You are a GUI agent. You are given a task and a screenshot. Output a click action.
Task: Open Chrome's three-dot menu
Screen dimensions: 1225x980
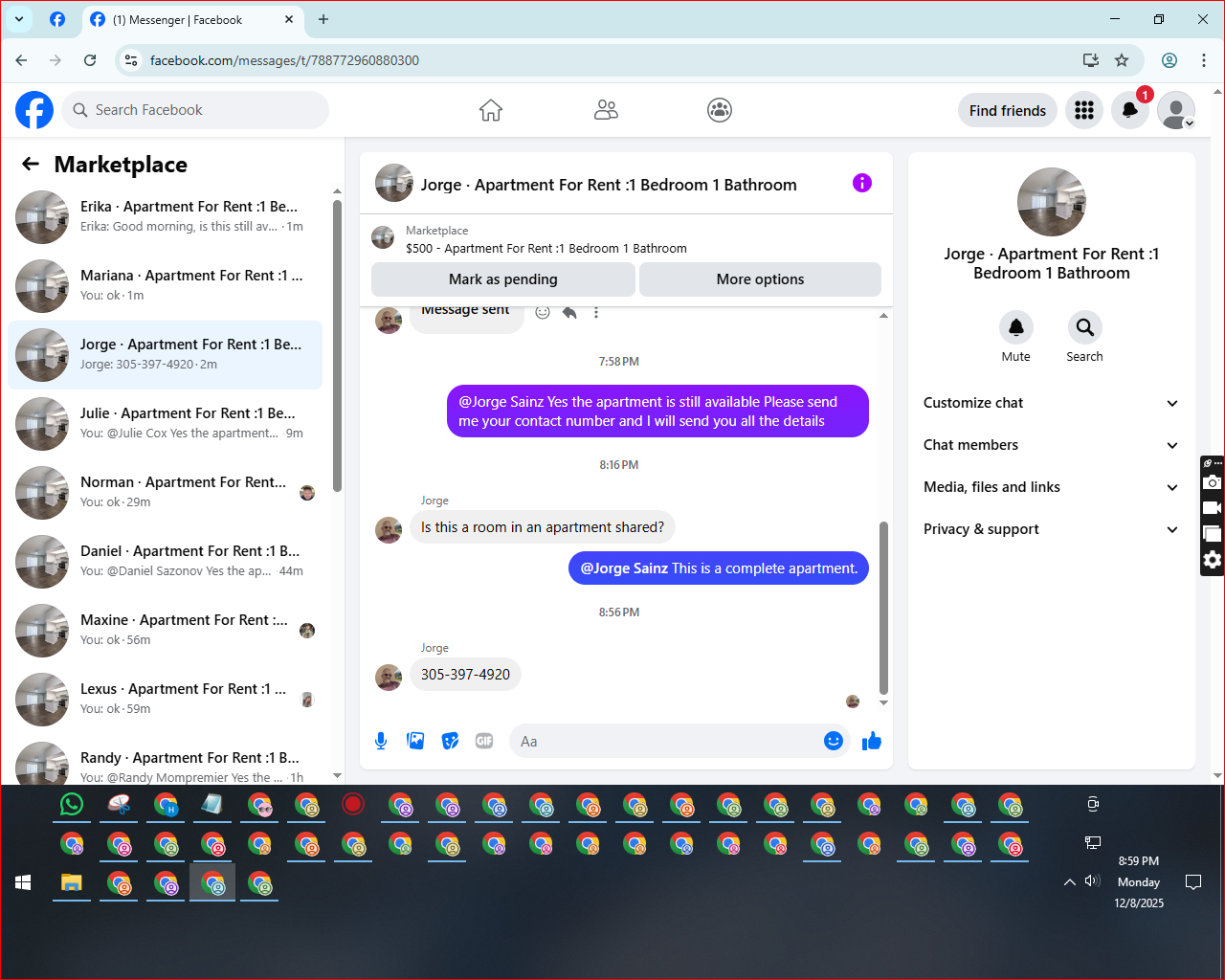(x=1204, y=60)
